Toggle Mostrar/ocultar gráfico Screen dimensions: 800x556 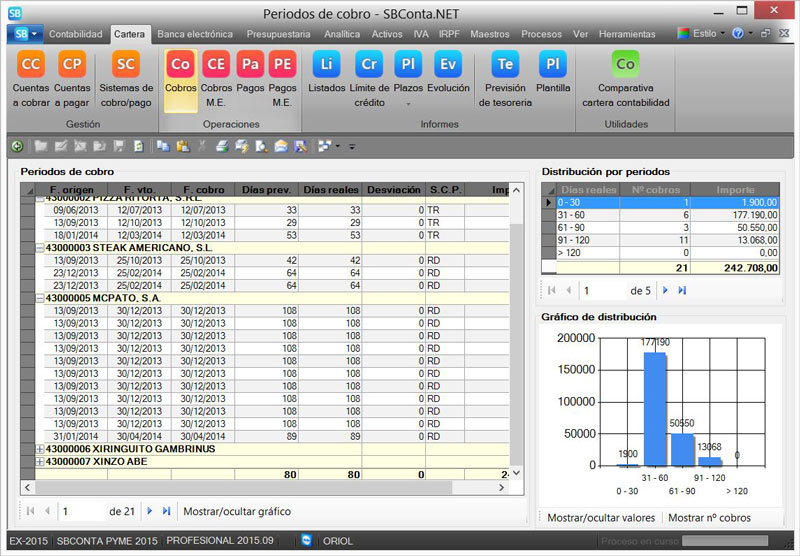coord(237,511)
